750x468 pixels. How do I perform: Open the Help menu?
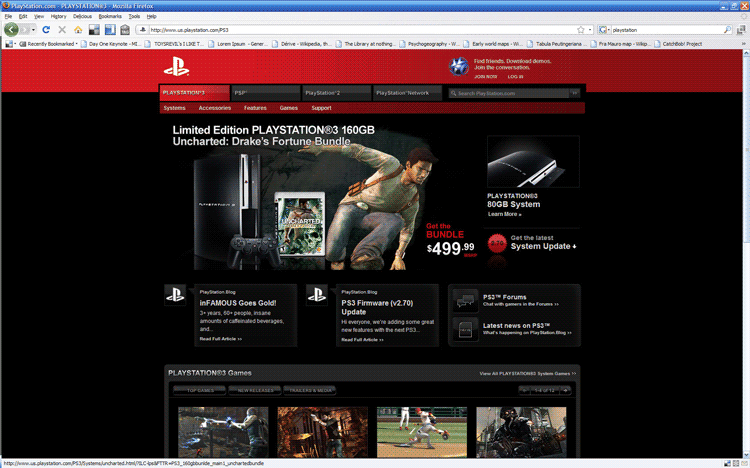[x=152, y=16]
